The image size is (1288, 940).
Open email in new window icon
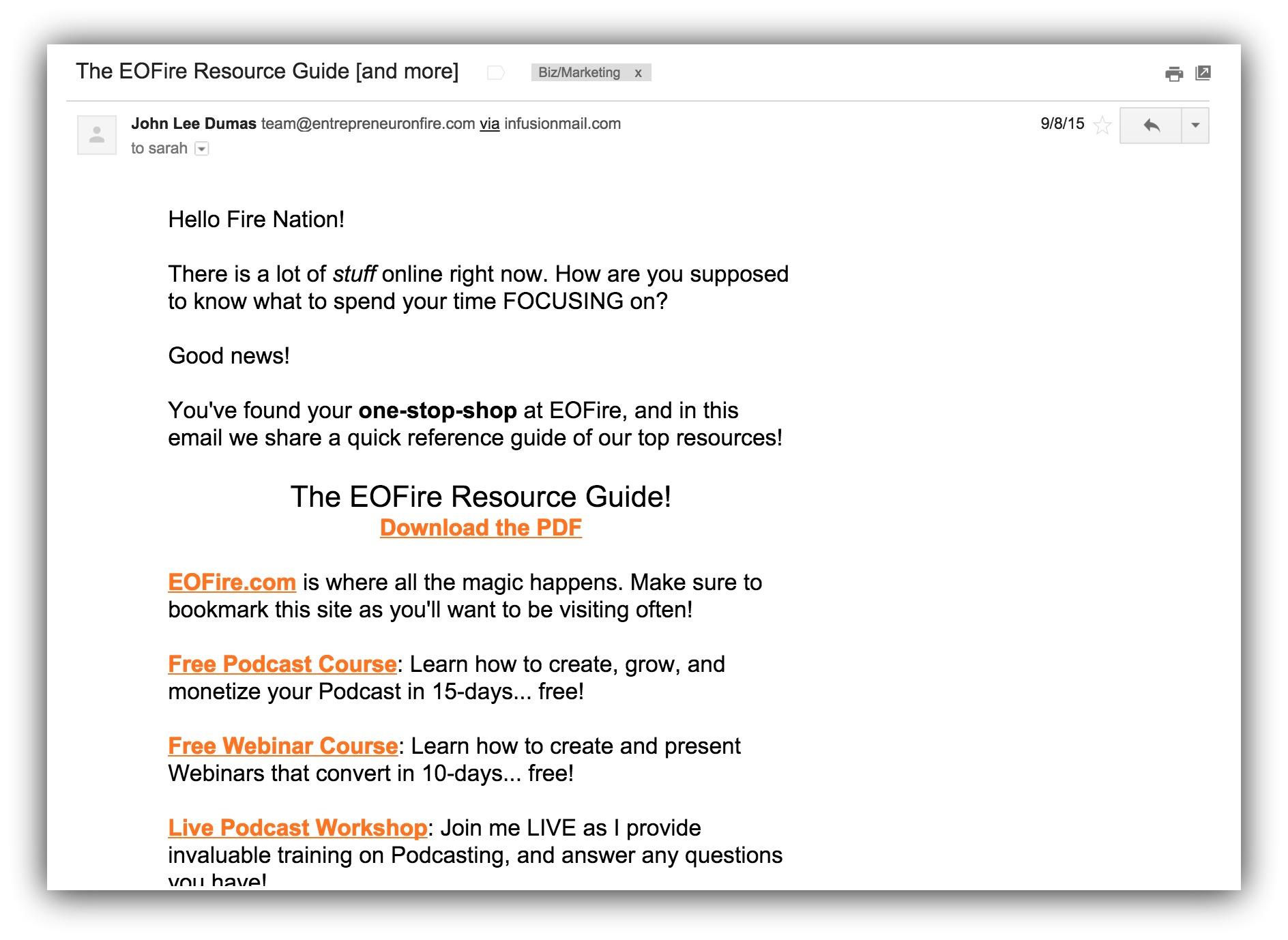pos(1203,73)
